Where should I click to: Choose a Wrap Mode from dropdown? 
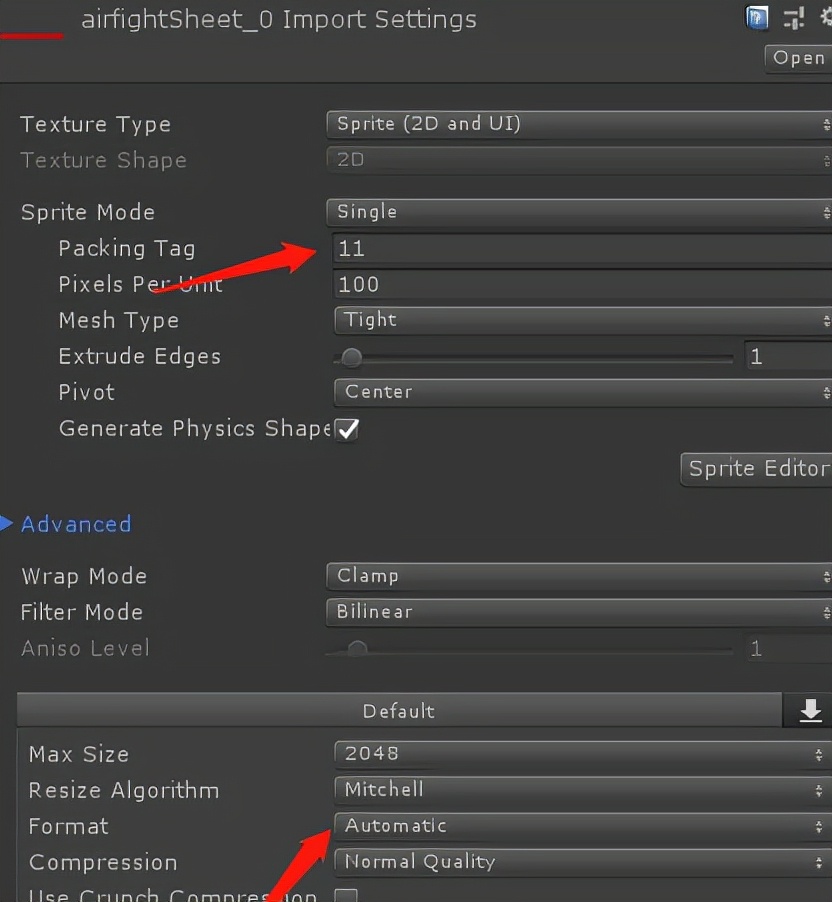tap(578, 576)
